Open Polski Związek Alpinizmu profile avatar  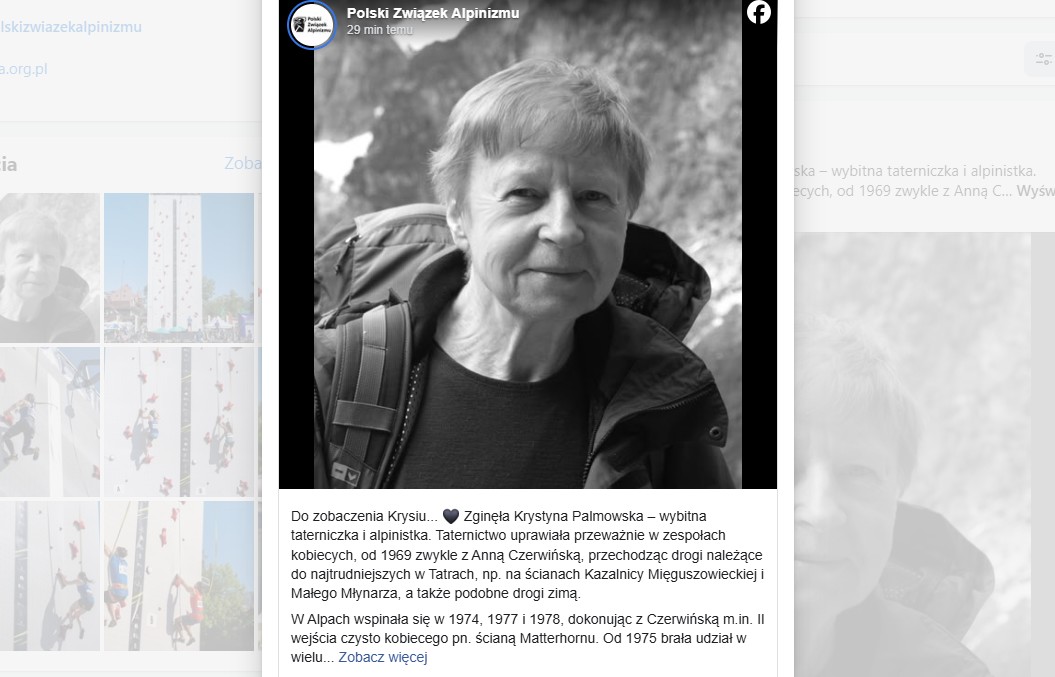pyautogui.click(x=312, y=25)
